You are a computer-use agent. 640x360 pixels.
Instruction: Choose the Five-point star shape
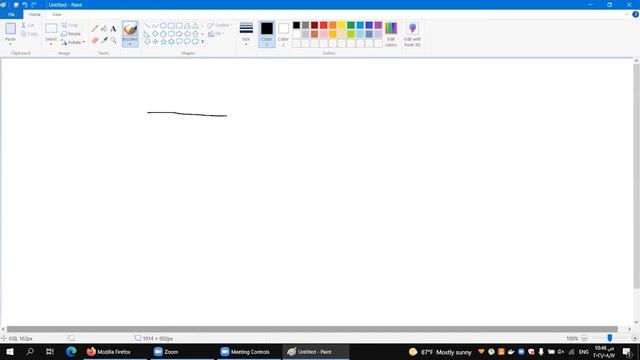coord(163,42)
